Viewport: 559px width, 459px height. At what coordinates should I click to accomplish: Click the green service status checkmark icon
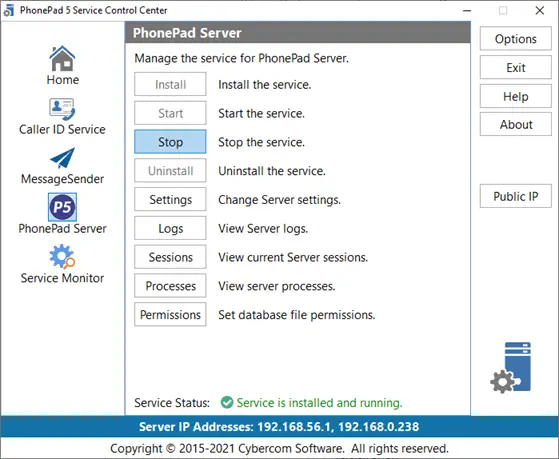coord(227,402)
